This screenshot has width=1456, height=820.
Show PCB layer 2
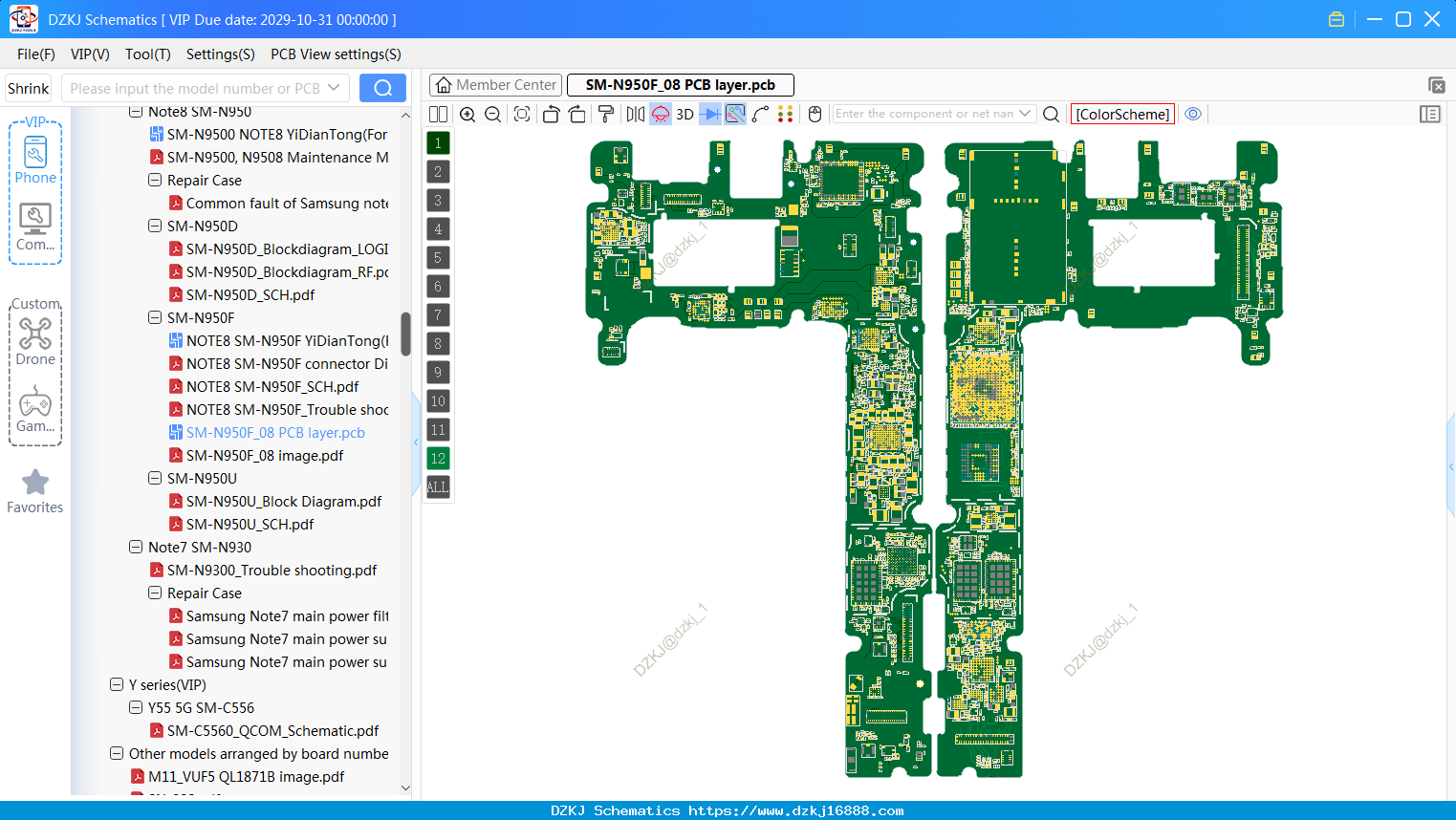tap(438, 172)
